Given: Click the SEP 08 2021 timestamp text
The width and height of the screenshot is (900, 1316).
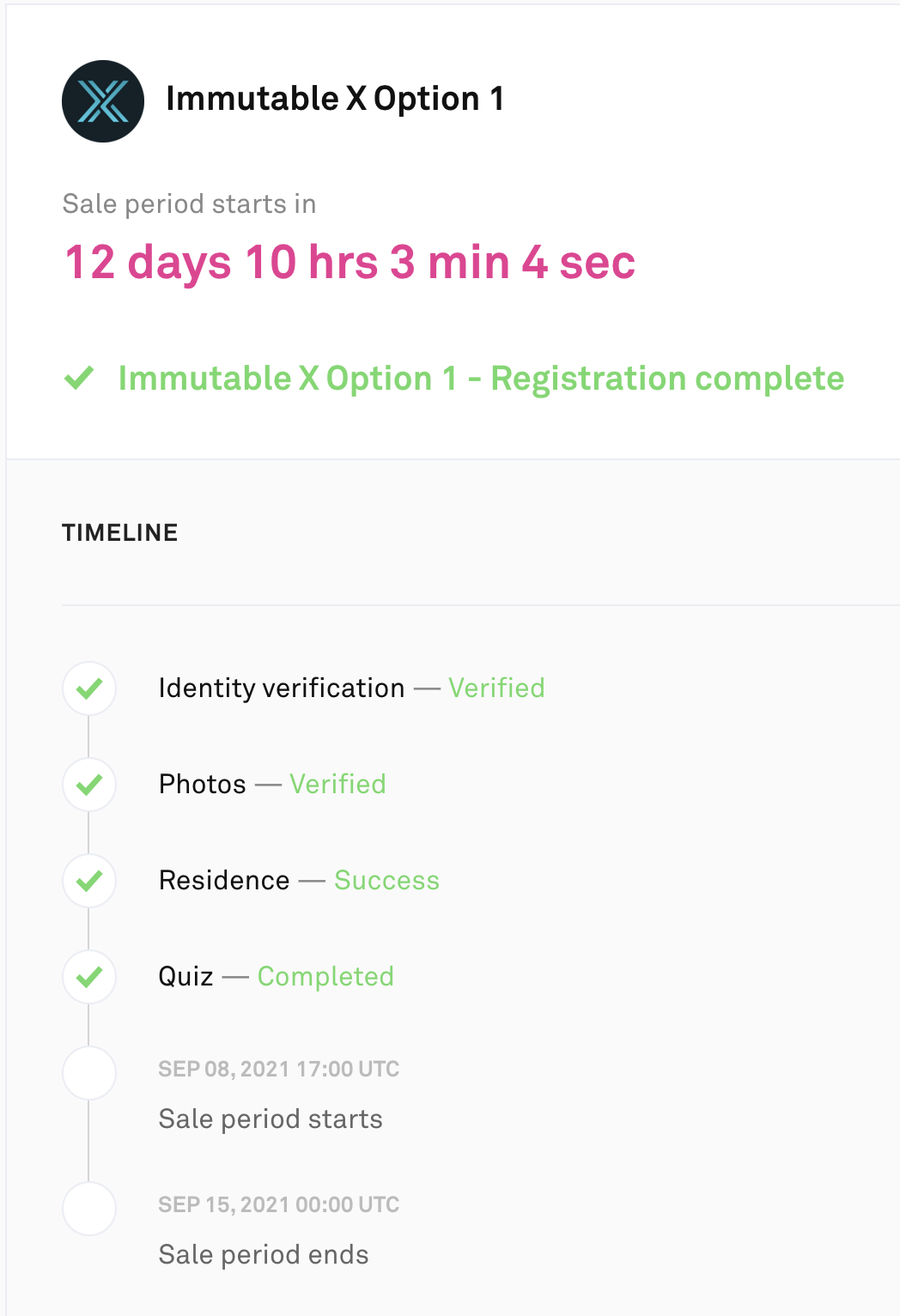Looking at the screenshot, I should [279, 1069].
